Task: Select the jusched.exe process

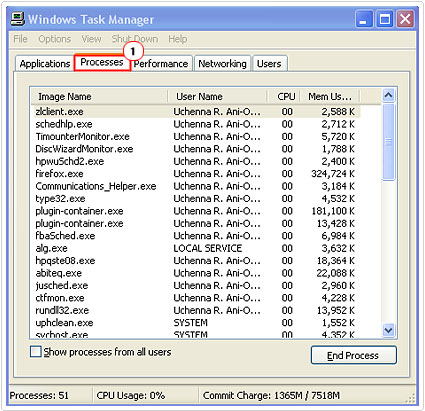Action: point(196,285)
